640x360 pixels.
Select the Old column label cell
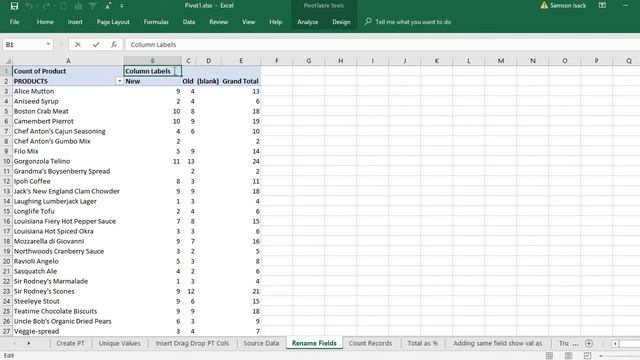pyautogui.click(x=188, y=81)
